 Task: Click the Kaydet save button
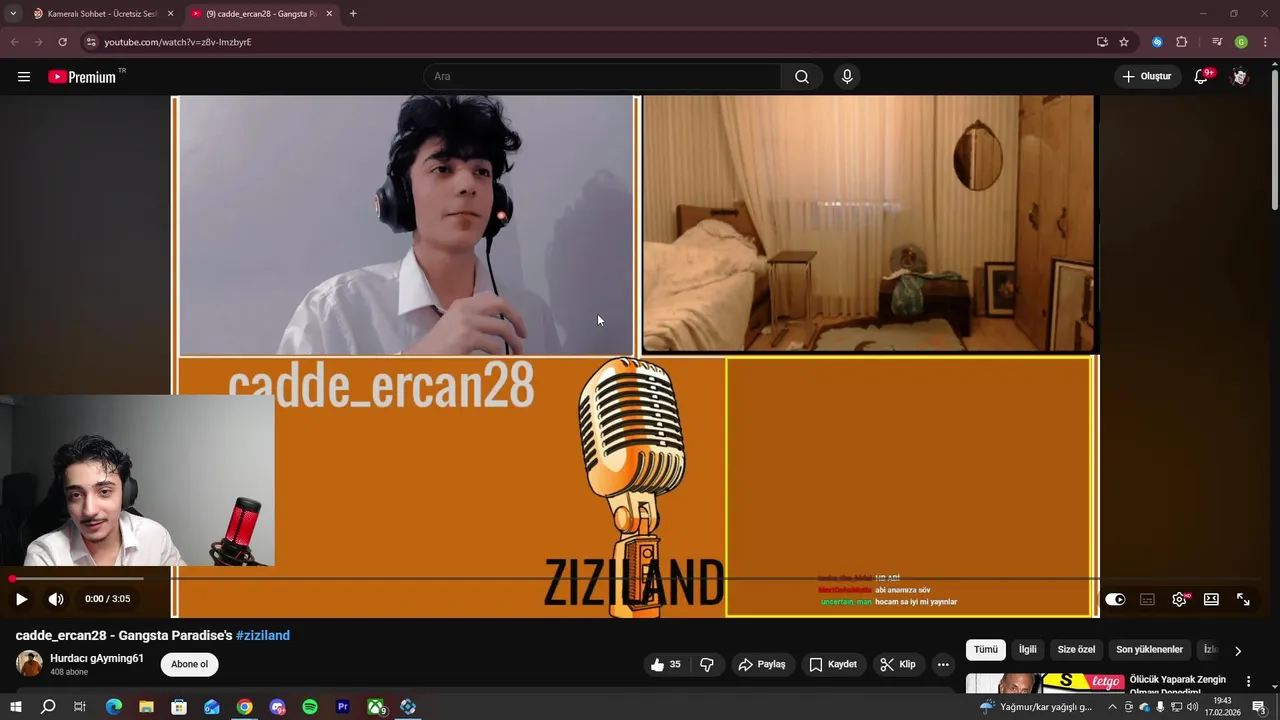click(x=833, y=664)
